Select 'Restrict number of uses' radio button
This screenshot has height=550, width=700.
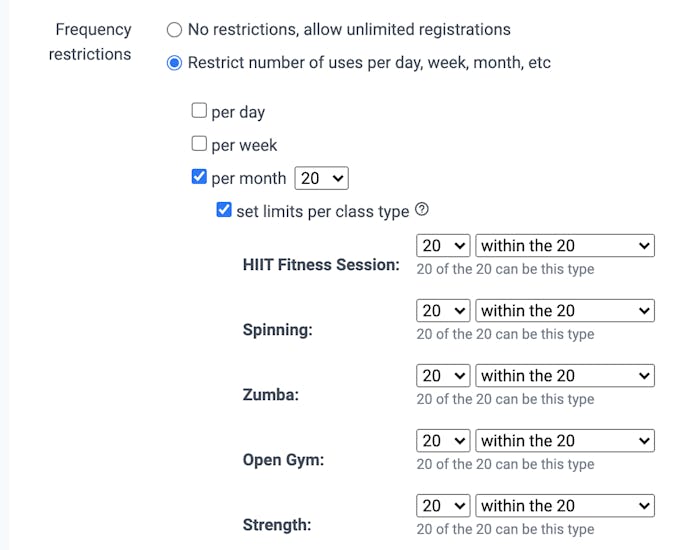[175, 63]
